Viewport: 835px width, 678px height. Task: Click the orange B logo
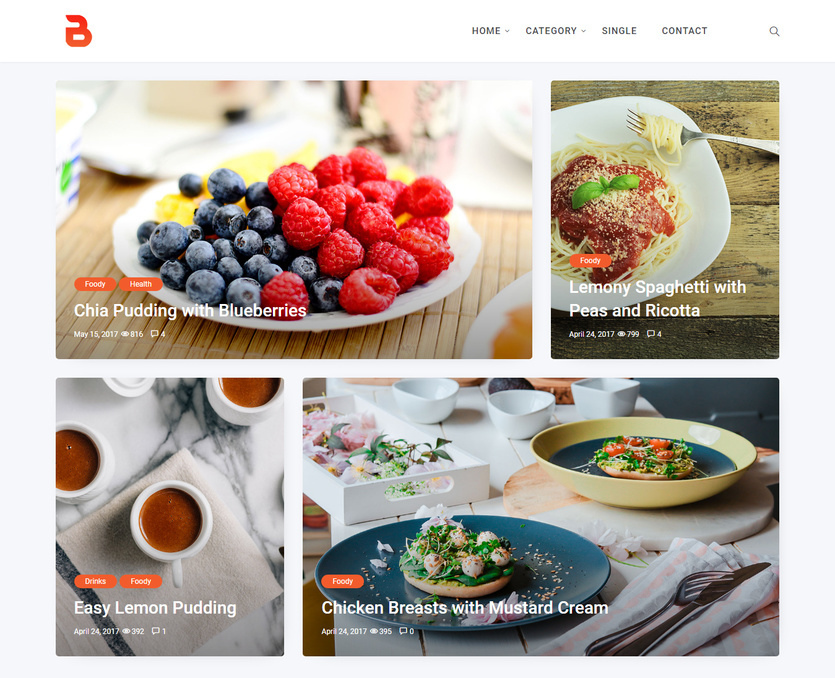point(78,31)
